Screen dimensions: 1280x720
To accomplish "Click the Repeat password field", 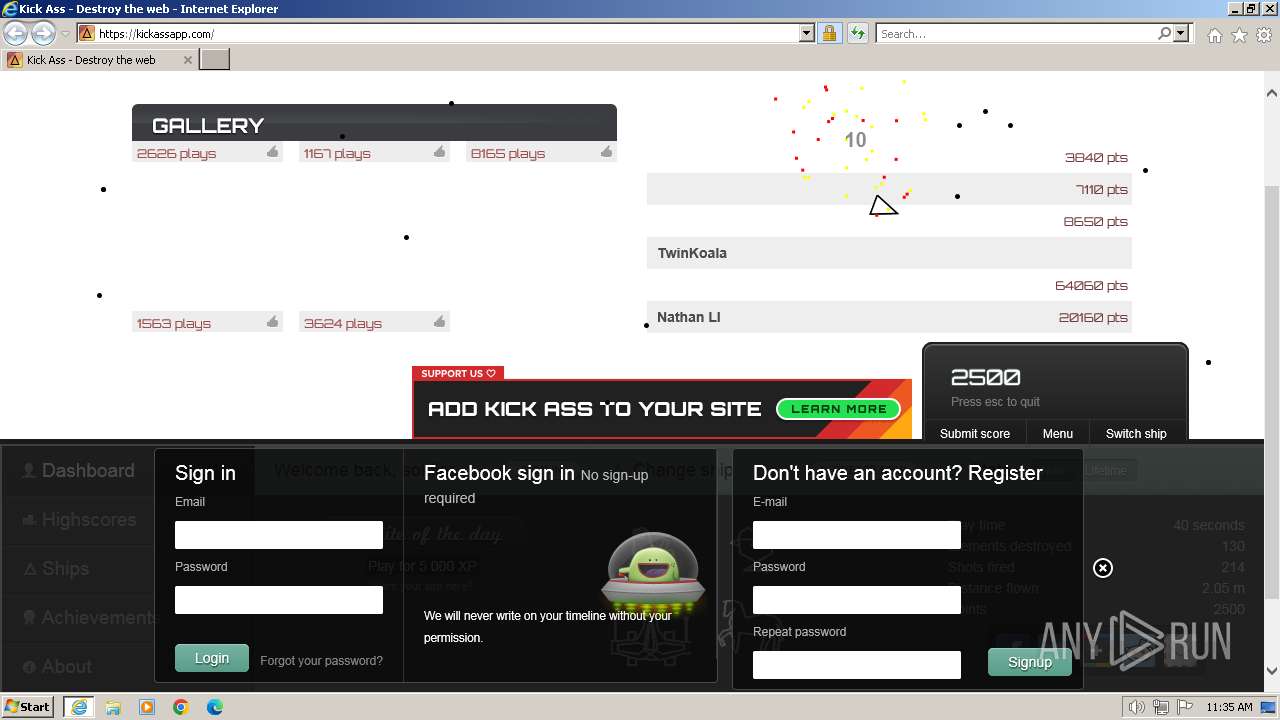I will coord(857,665).
